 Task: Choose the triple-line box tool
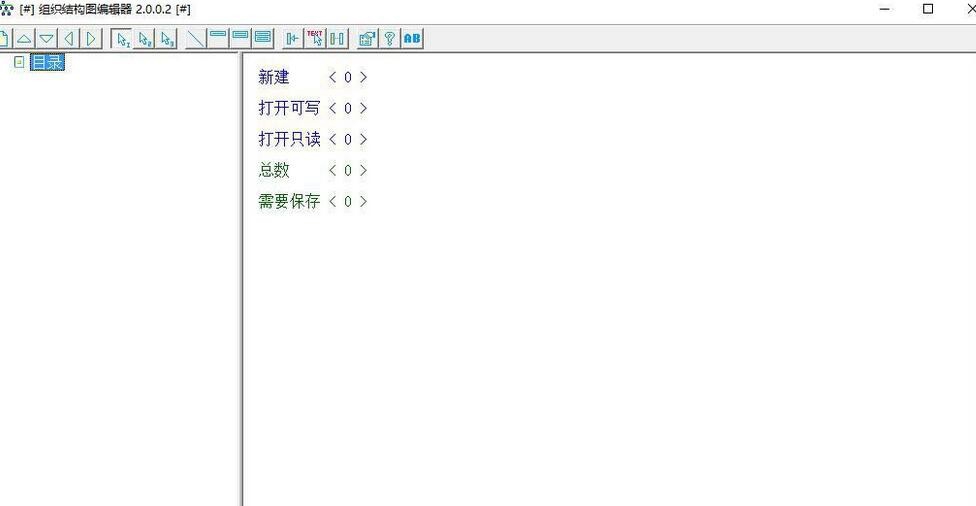coord(263,39)
